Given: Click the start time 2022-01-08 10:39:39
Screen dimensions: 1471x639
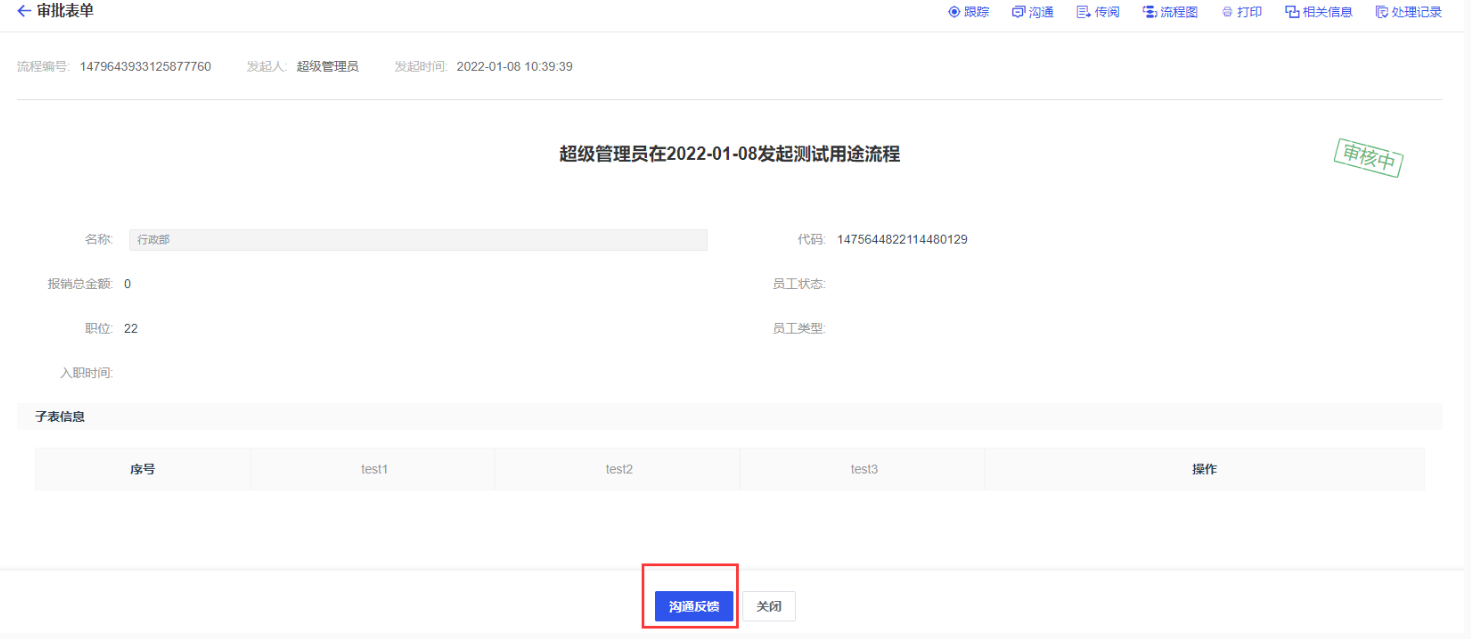Looking at the screenshot, I should (514, 67).
